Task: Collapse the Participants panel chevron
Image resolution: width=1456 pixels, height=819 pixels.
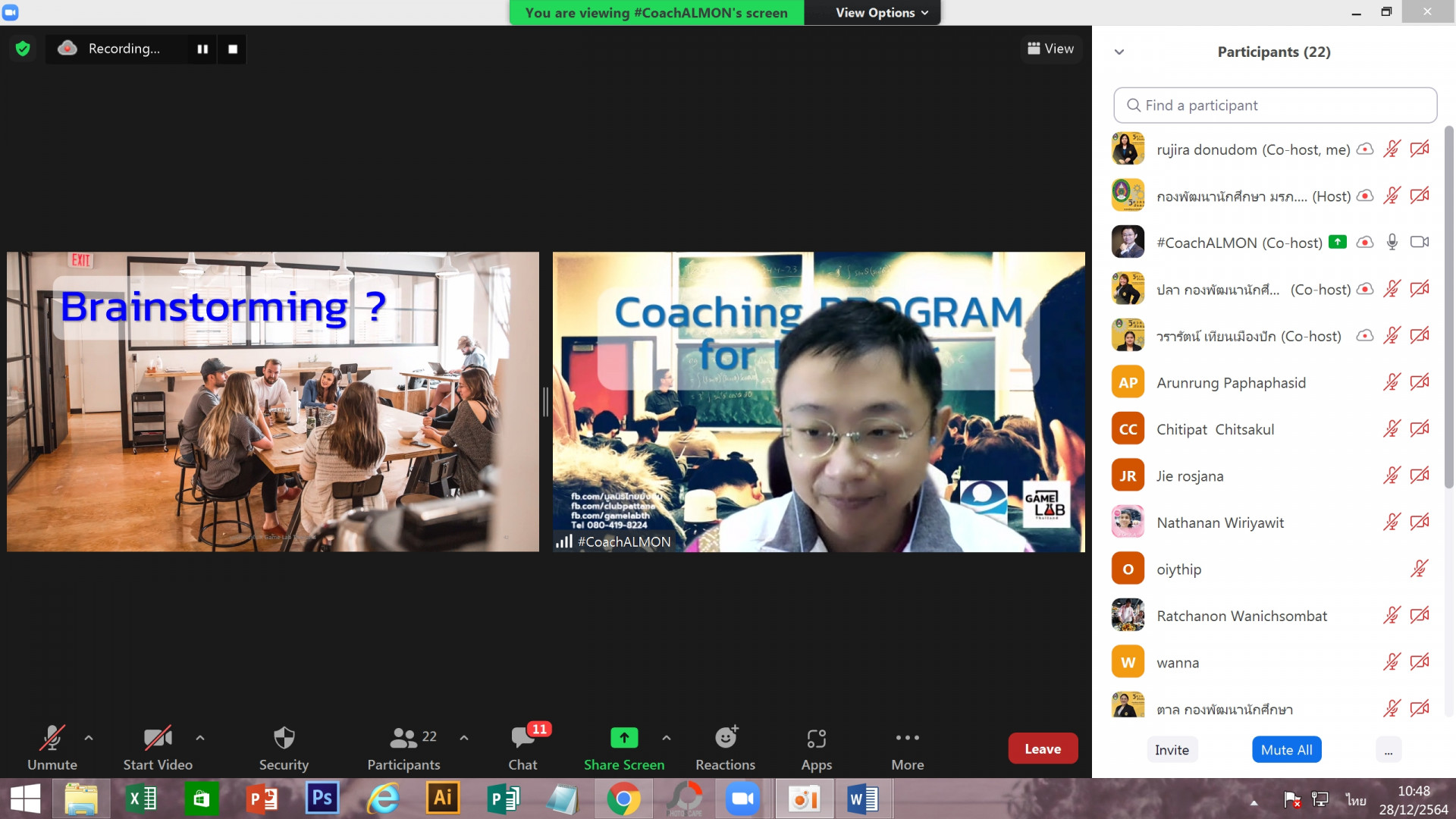Action: point(1119,52)
